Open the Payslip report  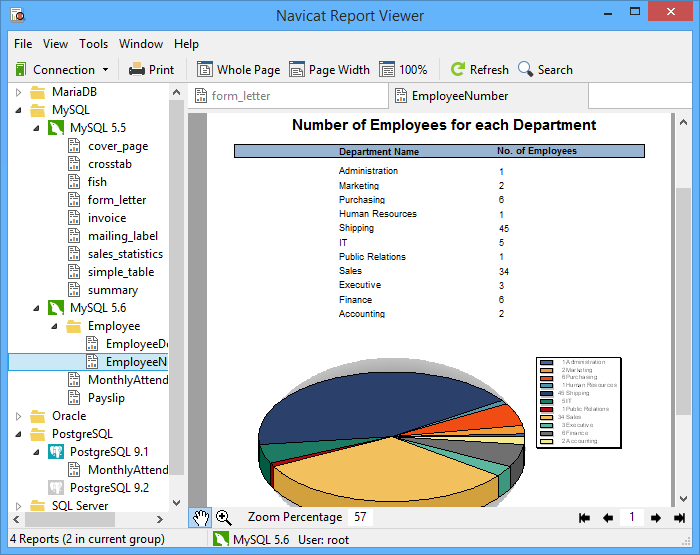click(x=106, y=398)
